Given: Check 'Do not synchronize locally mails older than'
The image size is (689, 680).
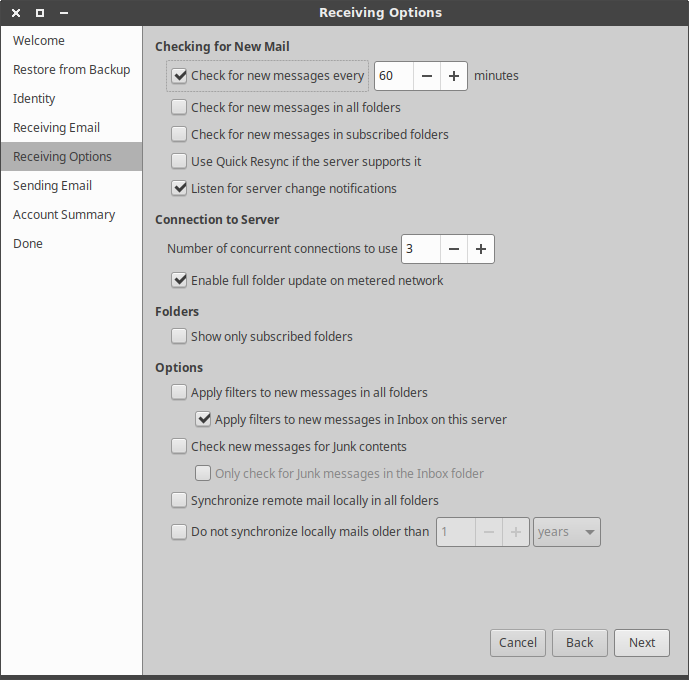Looking at the screenshot, I should (x=180, y=533).
